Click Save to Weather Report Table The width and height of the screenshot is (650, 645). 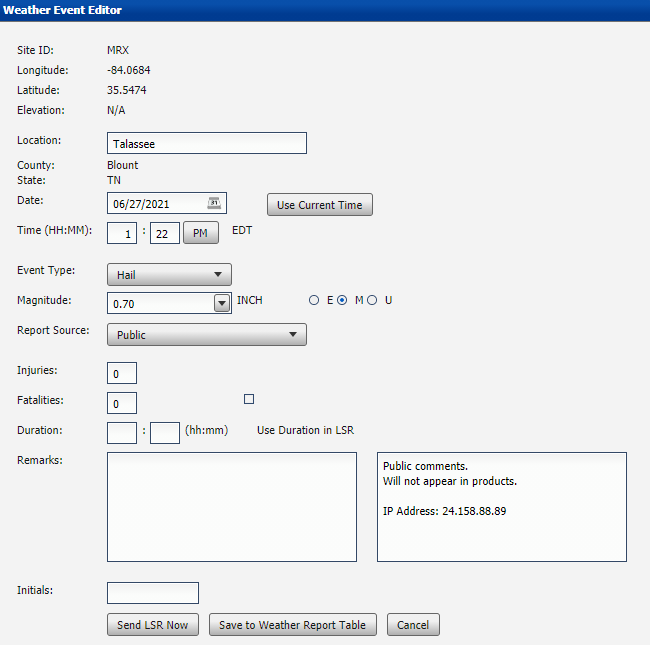(x=293, y=625)
